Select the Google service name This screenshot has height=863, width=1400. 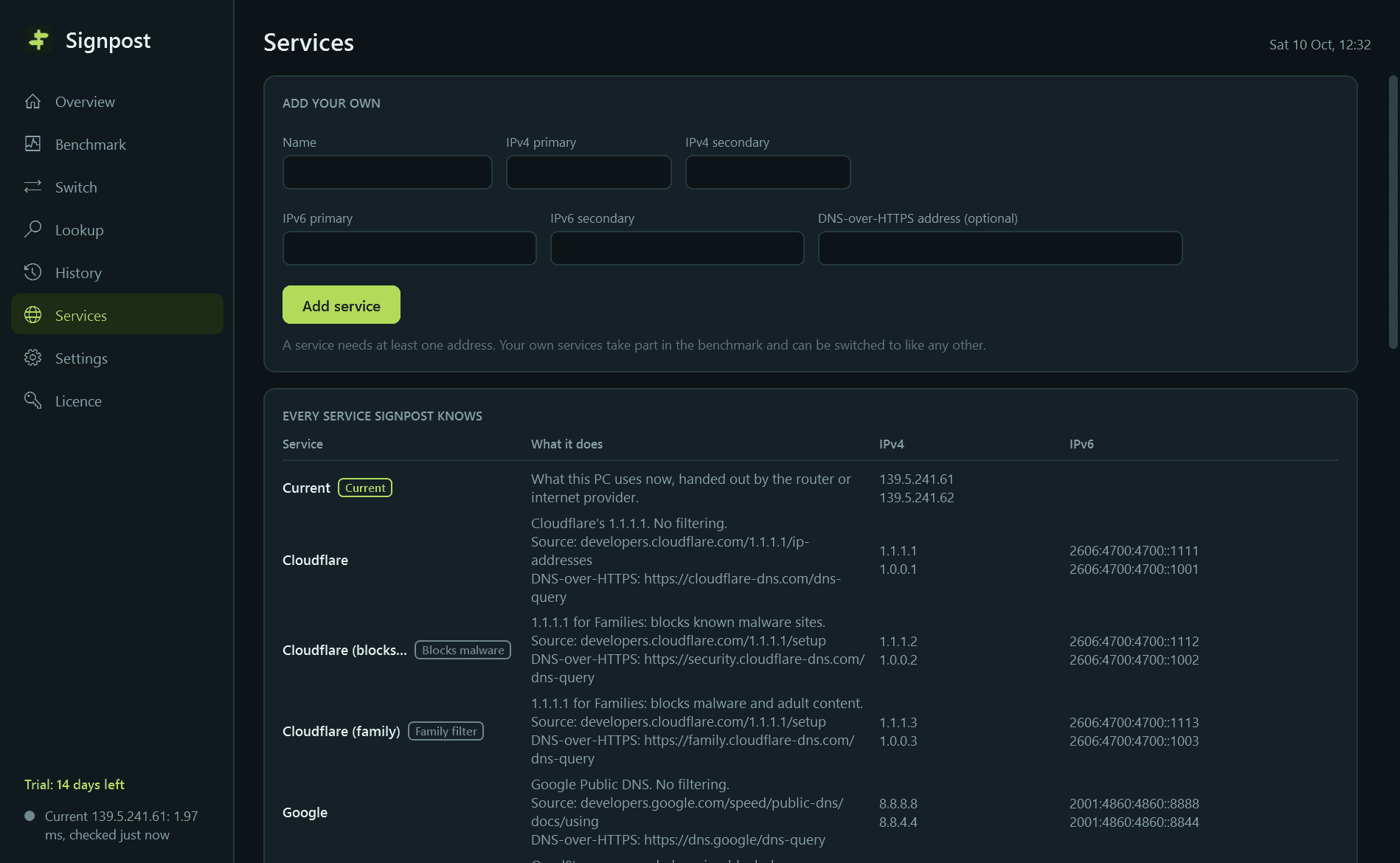pyautogui.click(x=305, y=812)
